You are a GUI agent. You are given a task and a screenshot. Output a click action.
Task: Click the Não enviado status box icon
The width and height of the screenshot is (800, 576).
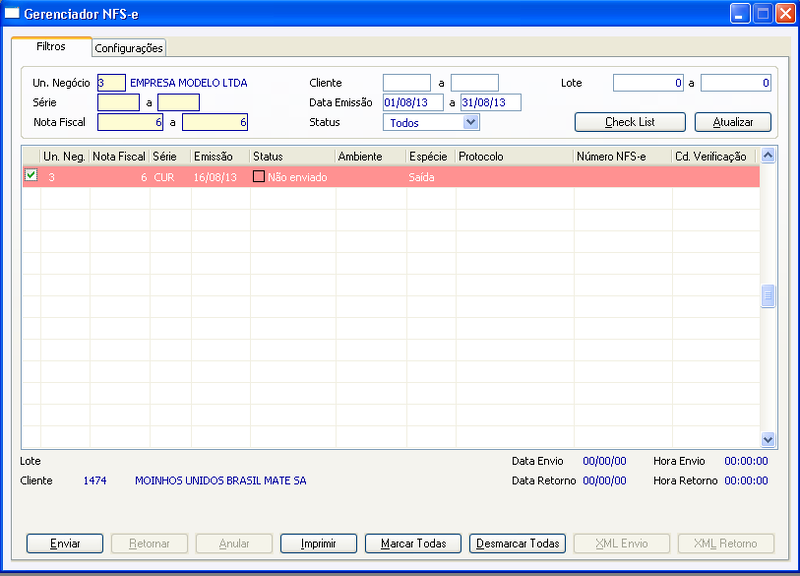tap(259, 177)
